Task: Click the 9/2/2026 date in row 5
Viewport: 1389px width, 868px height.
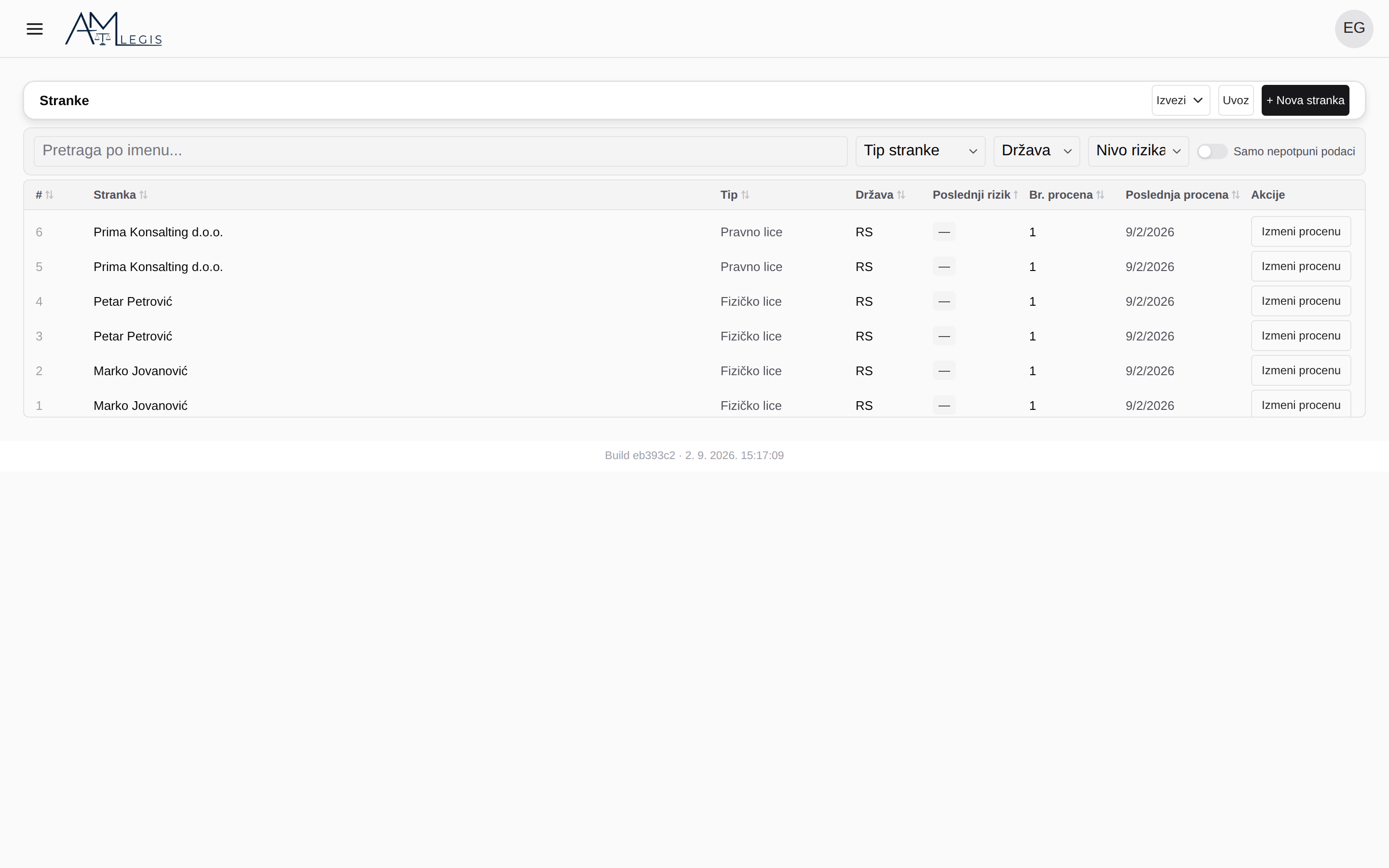Action: tap(1149, 267)
